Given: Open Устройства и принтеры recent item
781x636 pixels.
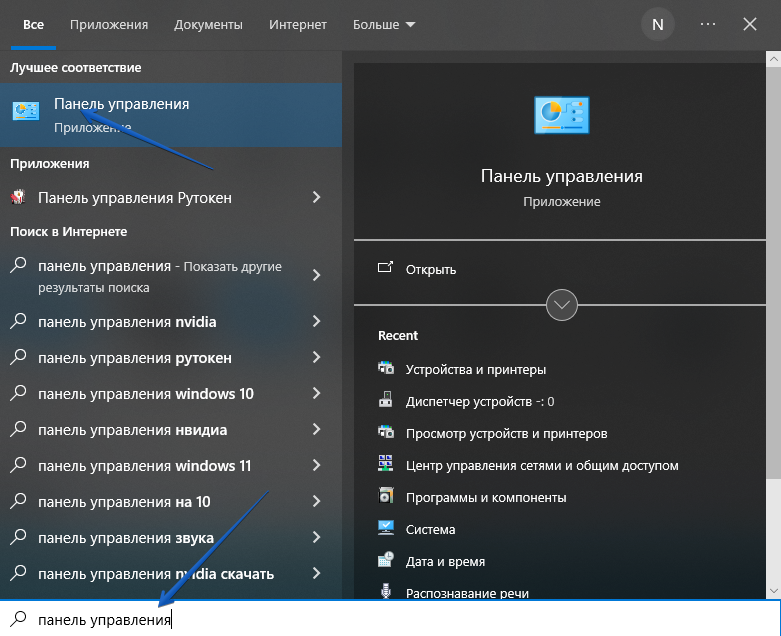Looking at the screenshot, I should pyautogui.click(x=475, y=369).
